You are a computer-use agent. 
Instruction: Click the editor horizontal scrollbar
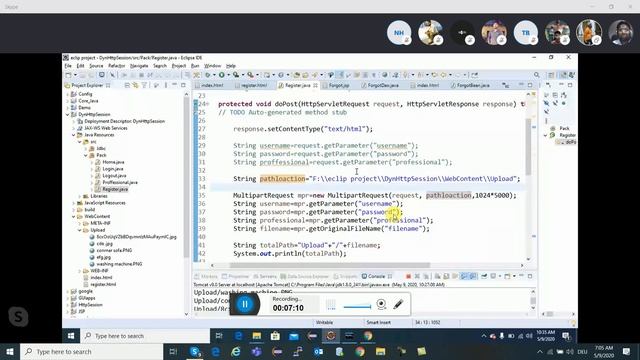point(329,265)
